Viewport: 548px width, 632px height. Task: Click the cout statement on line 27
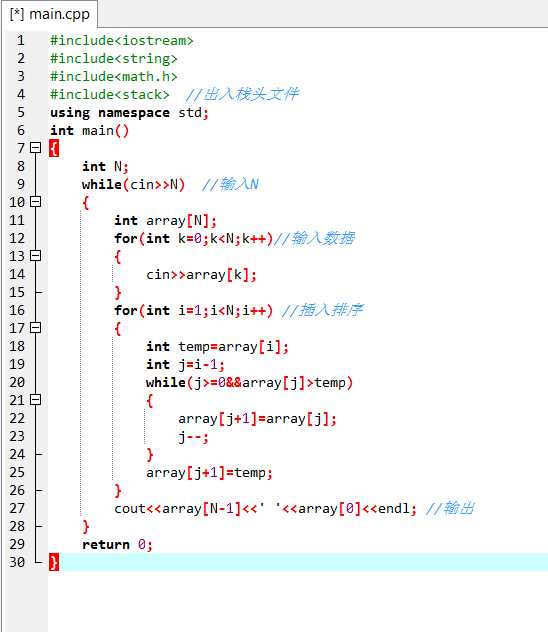265,509
